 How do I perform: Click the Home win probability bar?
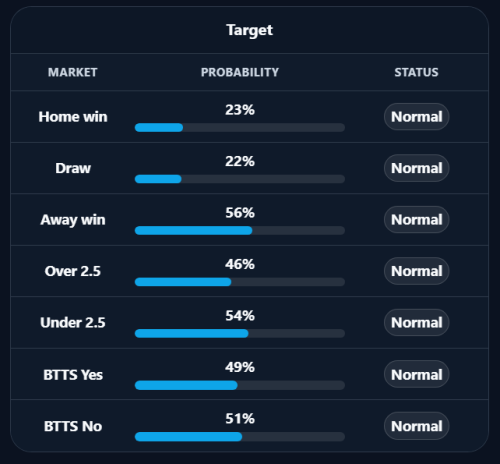pos(240,127)
